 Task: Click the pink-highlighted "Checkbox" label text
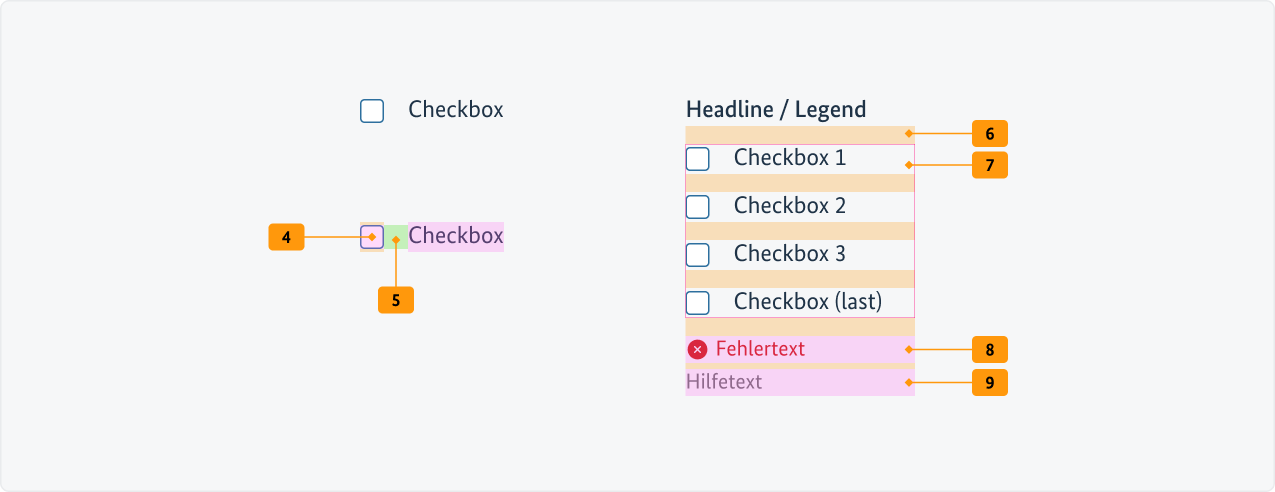456,236
